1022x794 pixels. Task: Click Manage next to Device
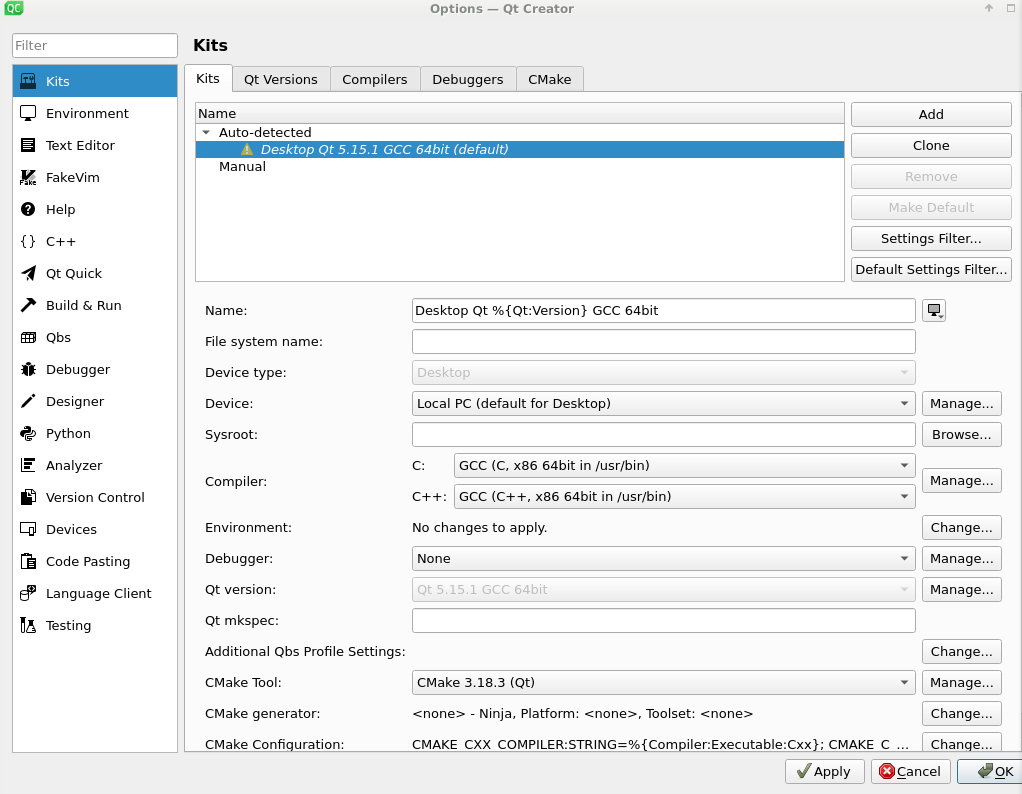click(x=961, y=404)
